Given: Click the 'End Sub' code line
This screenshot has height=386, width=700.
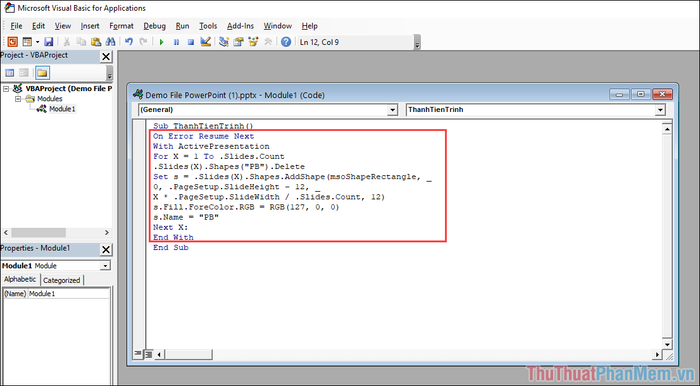Looking at the screenshot, I should pos(171,248).
